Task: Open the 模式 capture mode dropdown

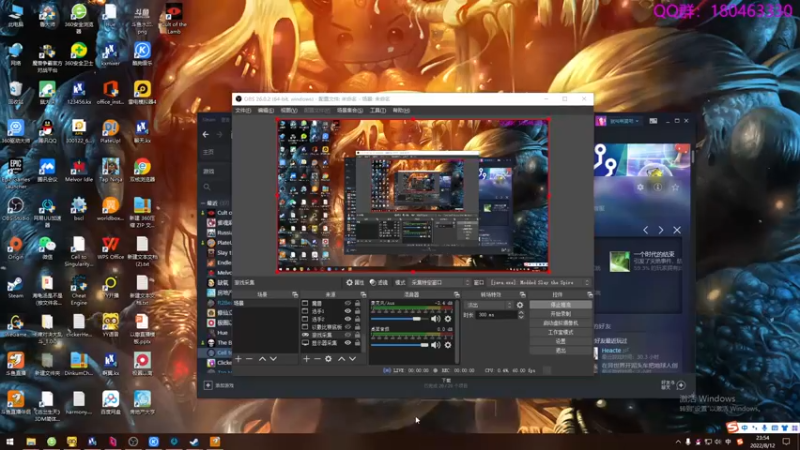Action: tap(440, 282)
